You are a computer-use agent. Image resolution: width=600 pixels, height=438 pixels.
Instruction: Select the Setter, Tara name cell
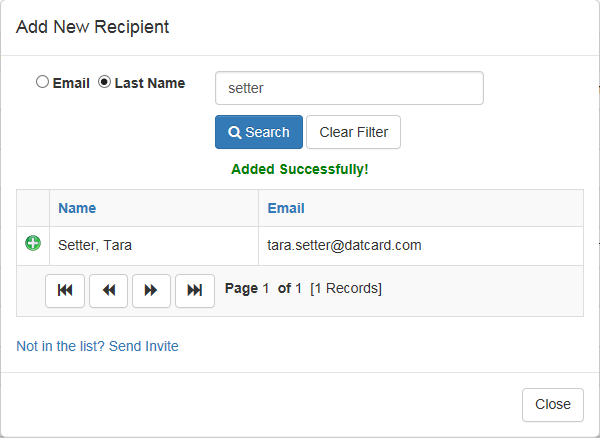pyautogui.click(x=154, y=246)
